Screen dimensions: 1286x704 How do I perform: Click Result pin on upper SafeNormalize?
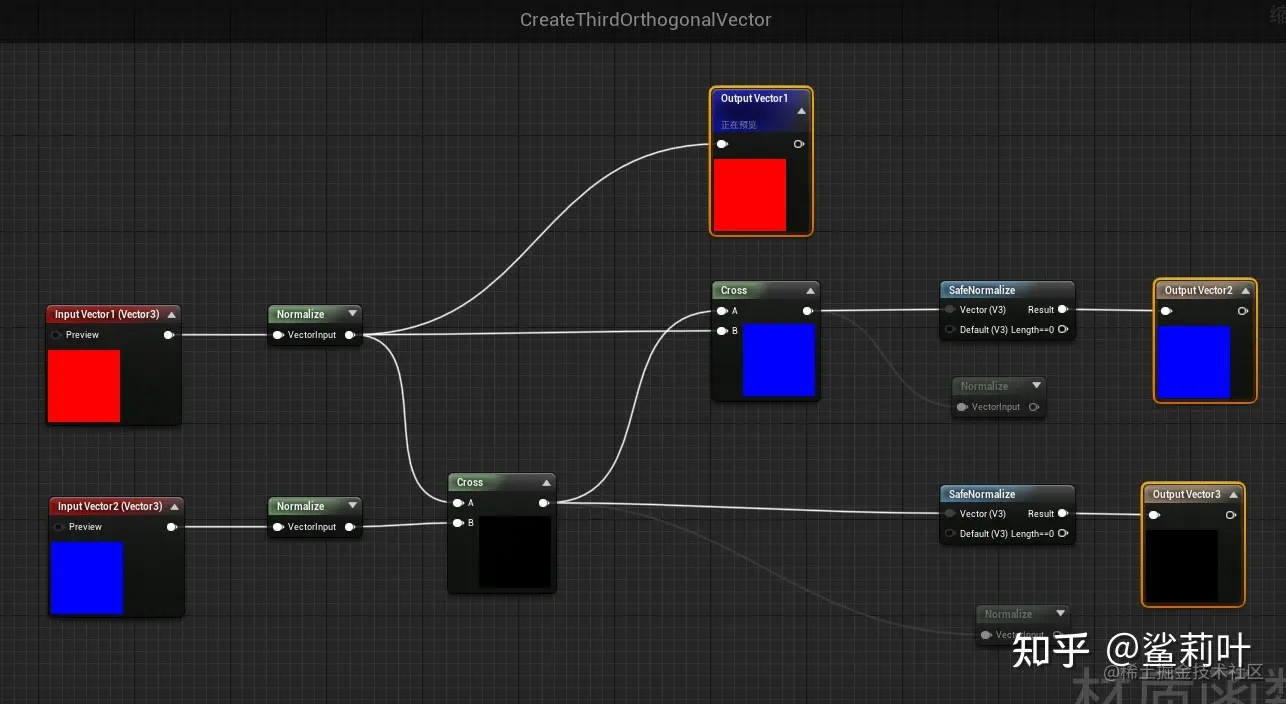click(1062, 310)
